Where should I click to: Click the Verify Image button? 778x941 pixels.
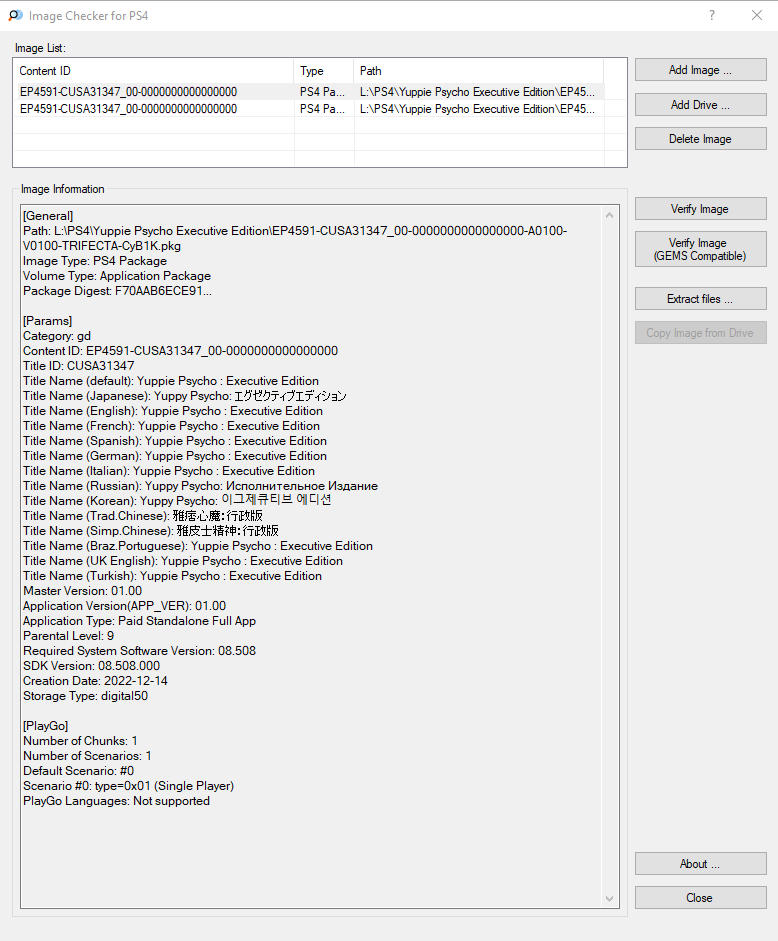pyautogui.click(x=701, y=209)
